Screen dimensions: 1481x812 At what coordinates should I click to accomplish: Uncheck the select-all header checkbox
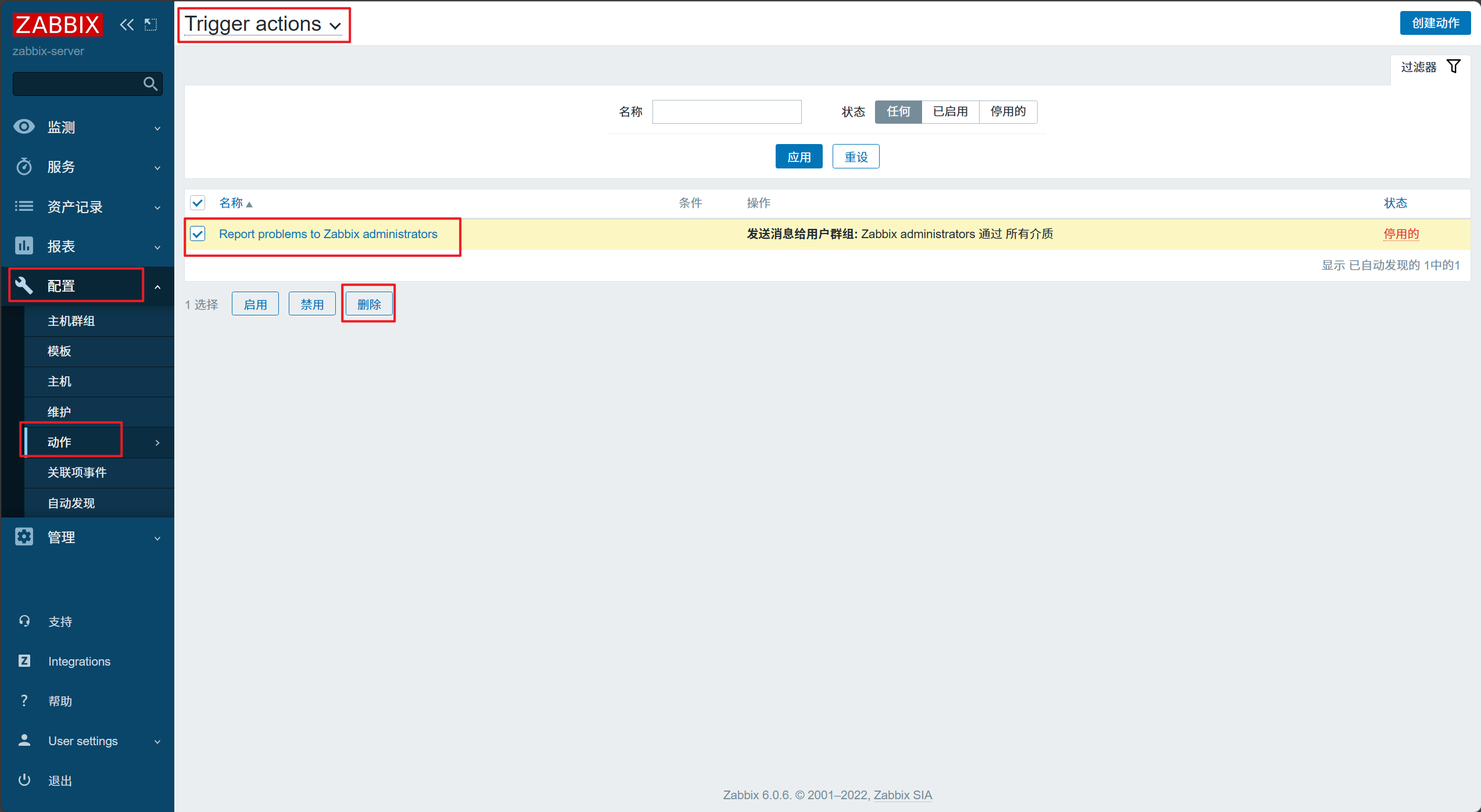pyautogui.click(x=198, y=203)
